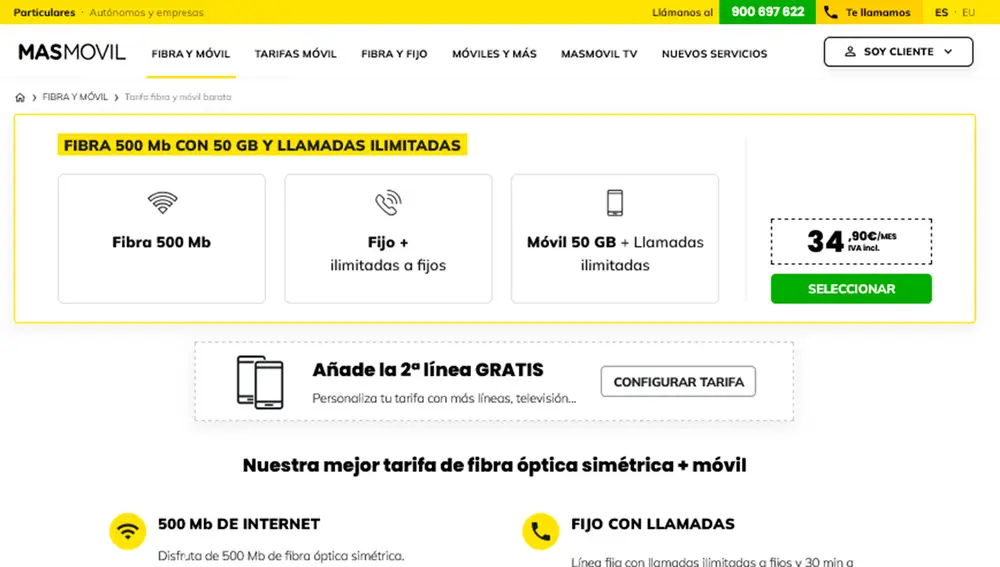This screenshot has width=1000, height=567.
Task: Click the green SELECCIONAR button
Action: [x=851, y=289]
